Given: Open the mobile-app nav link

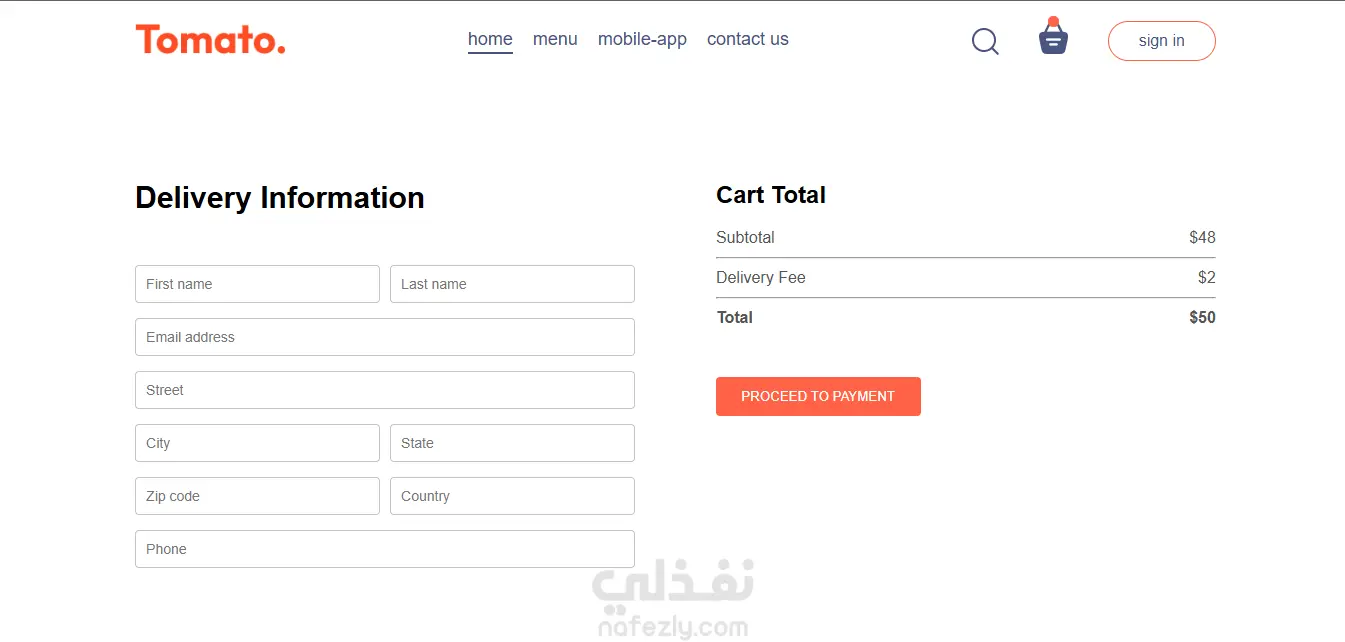Looking at the screenshot, I should pos(642,39).
